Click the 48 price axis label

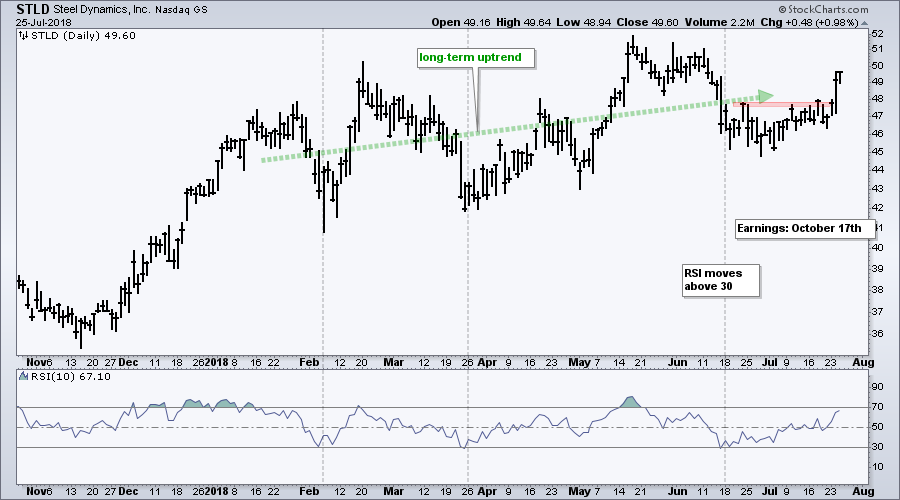[878, 98]
